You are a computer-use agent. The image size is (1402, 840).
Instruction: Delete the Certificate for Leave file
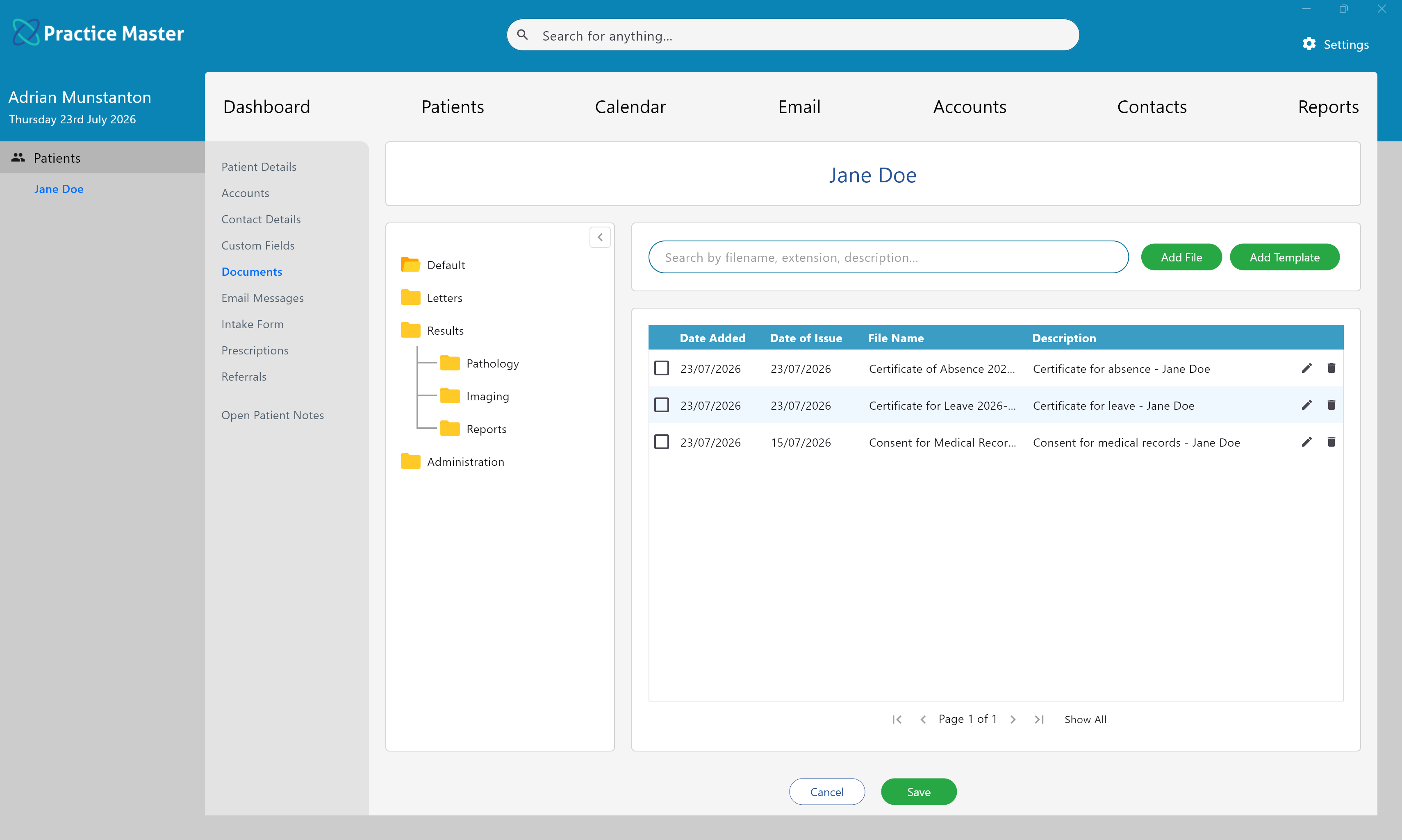(x=1331, y=405)
